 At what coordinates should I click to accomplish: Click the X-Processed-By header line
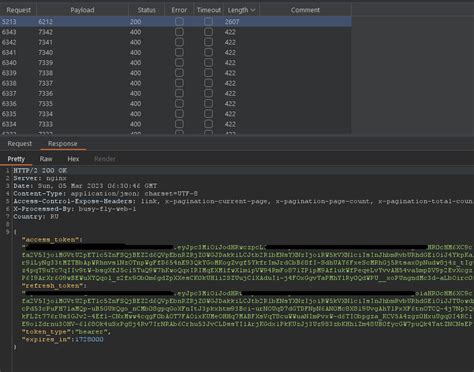pyautogui.click(x=75, y=209)
